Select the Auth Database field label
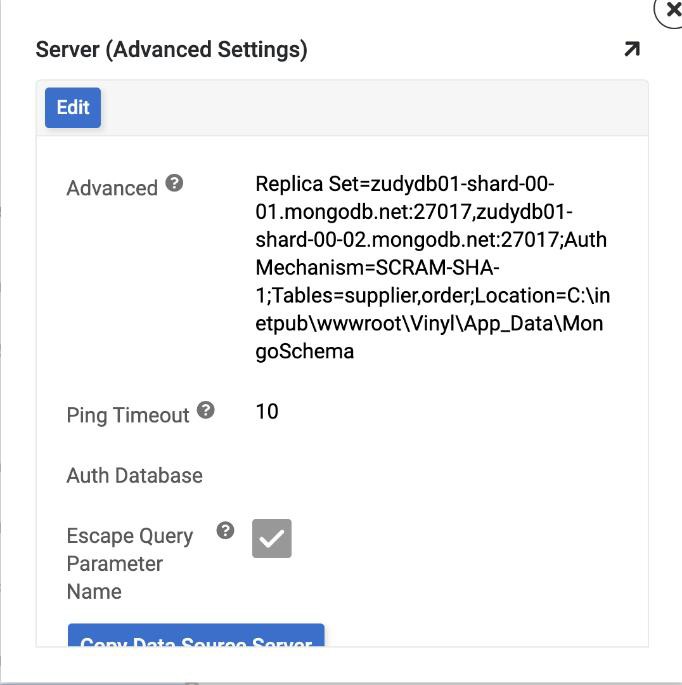The width and height of the screenshot is (682, 685). (134, 476)
